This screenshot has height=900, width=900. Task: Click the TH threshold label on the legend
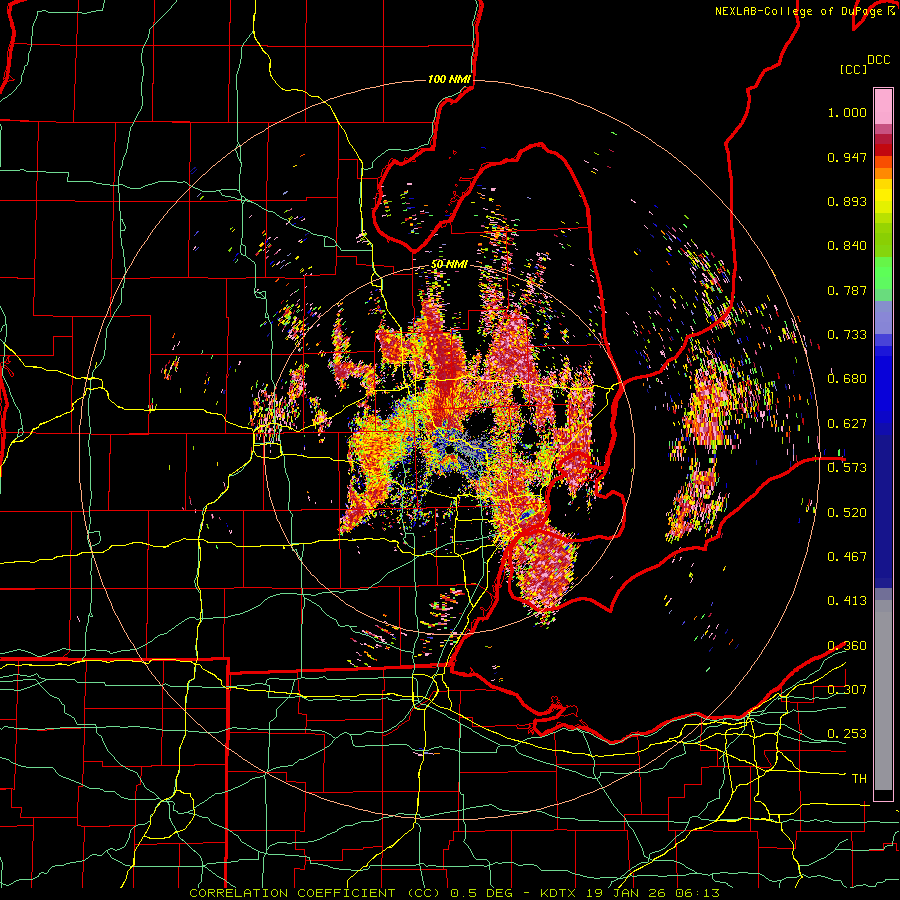tap(859, 779)
